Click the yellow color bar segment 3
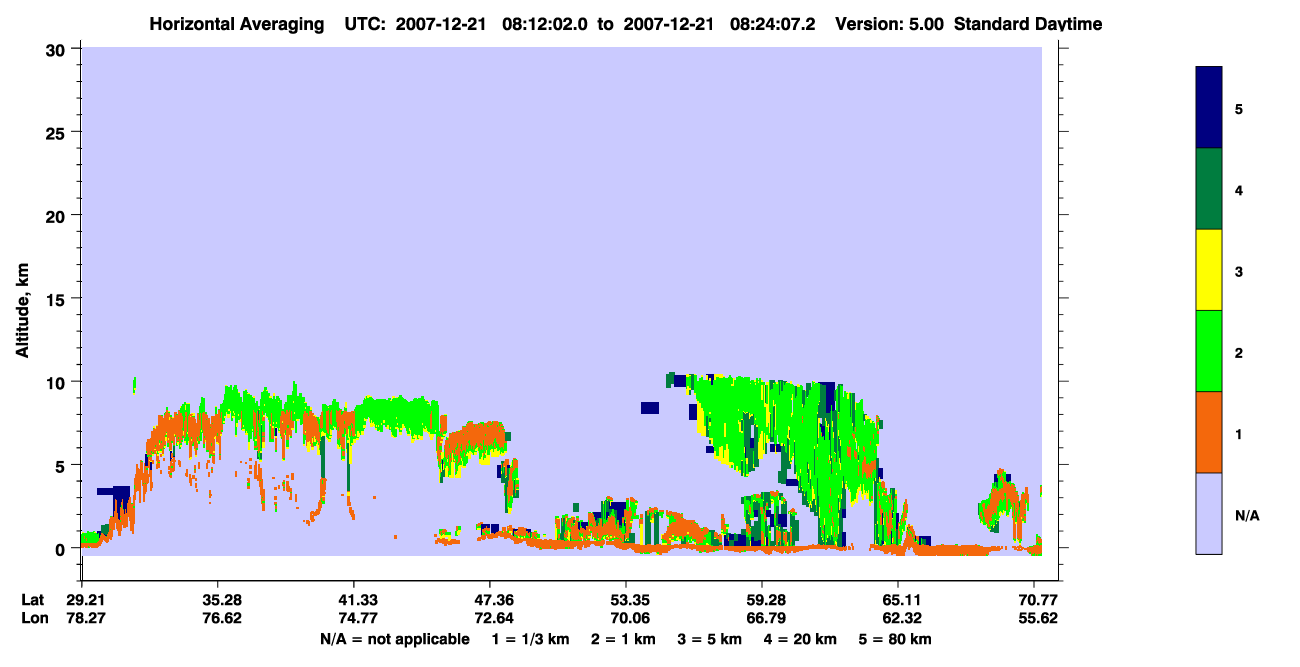 (1209, 270)
